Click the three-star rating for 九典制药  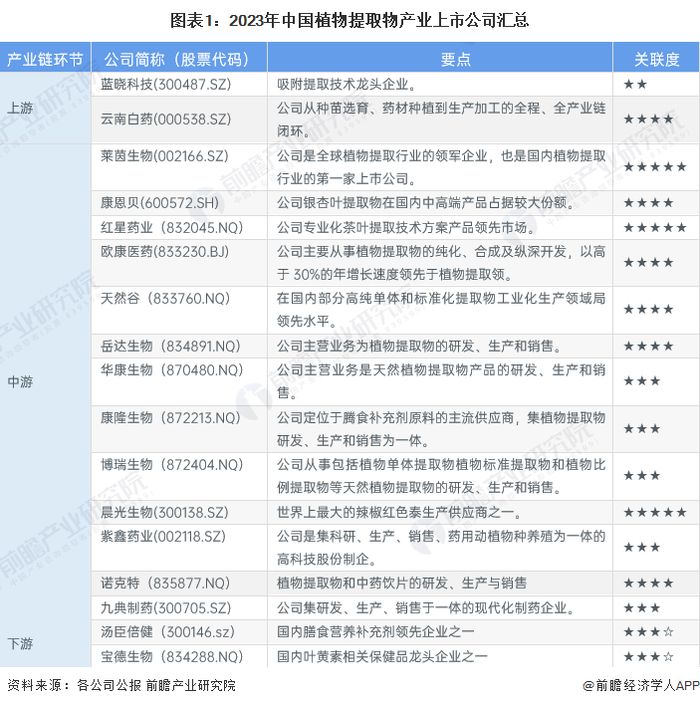coord(642,608)
